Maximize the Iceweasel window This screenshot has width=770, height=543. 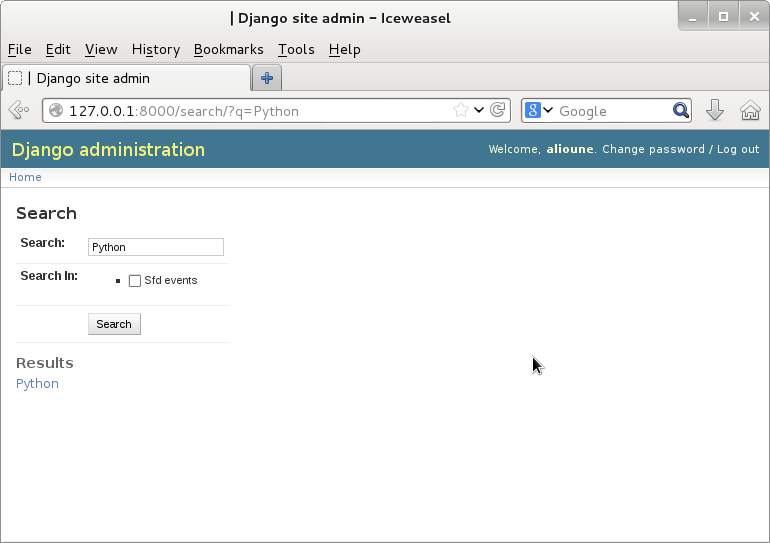click(723, 17)
